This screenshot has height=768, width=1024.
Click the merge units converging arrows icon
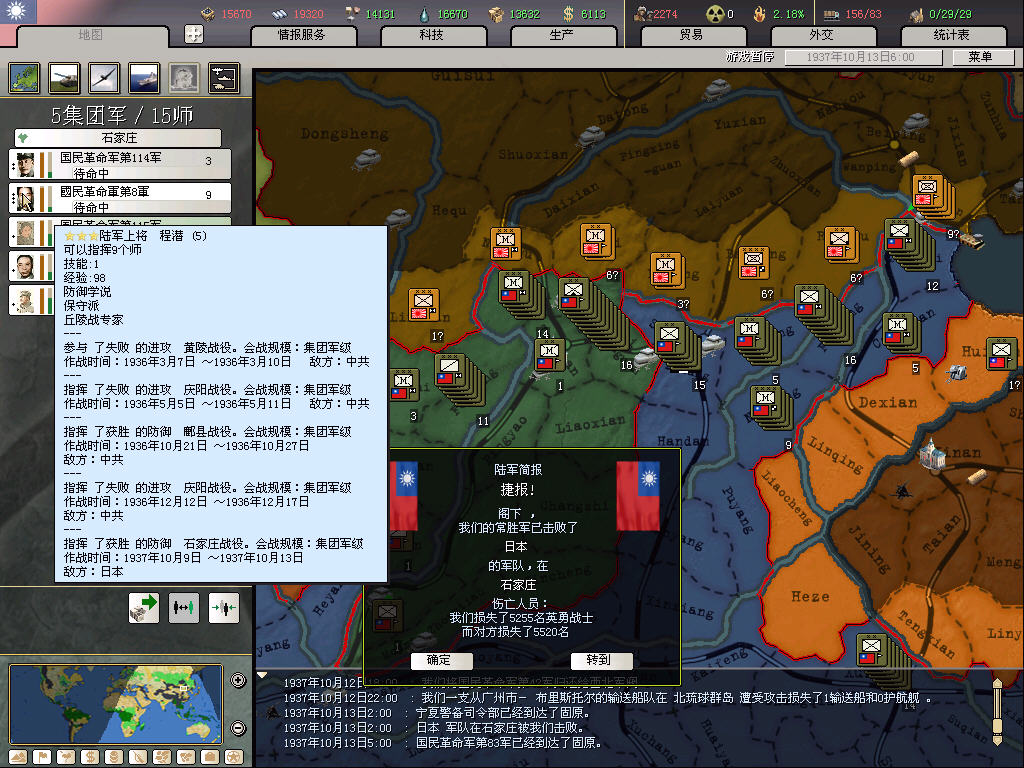(224, 607)
